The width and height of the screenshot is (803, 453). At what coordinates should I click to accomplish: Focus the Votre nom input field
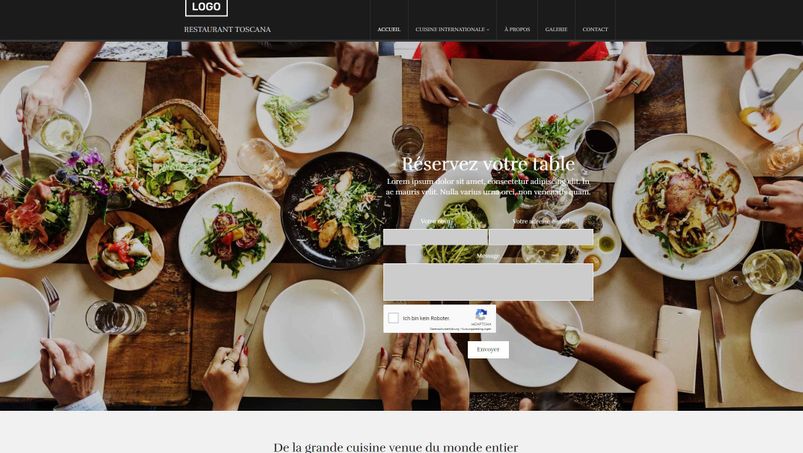tap(435, 237)
